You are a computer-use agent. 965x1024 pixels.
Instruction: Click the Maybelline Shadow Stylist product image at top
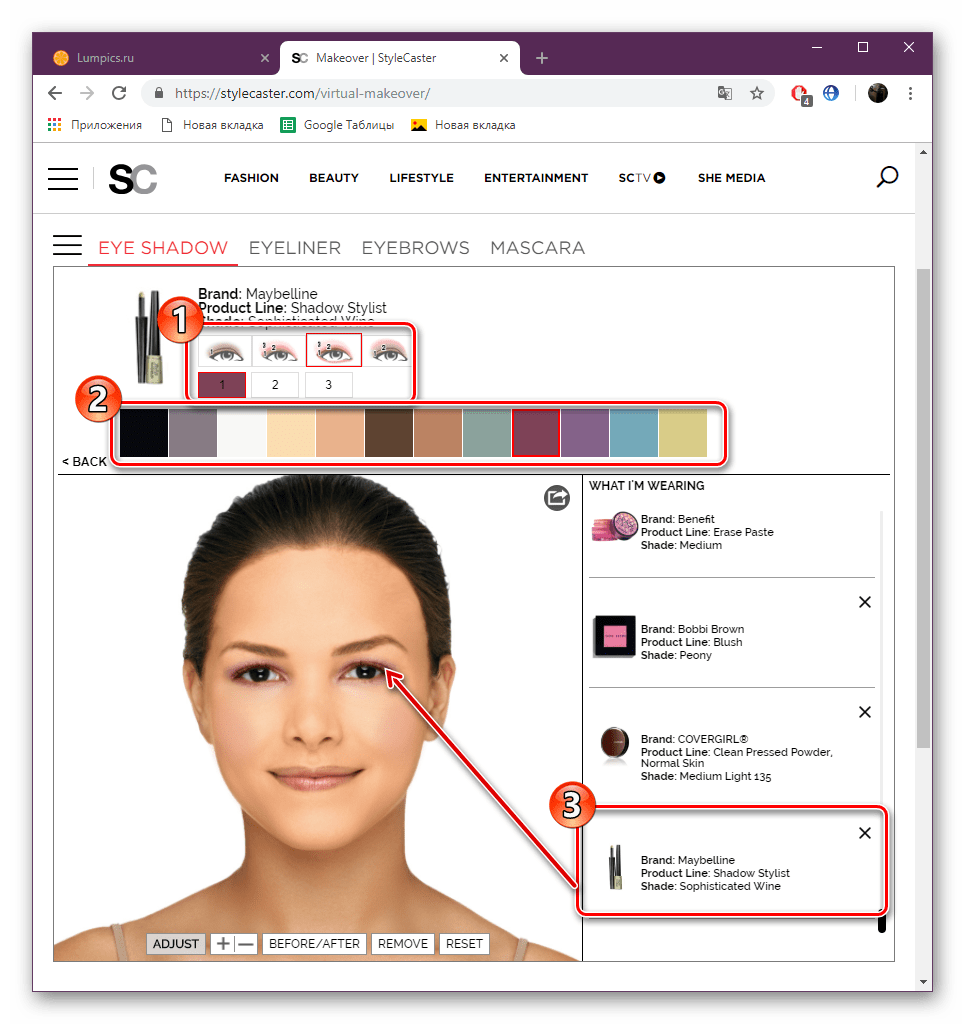(x=150, y=337)
